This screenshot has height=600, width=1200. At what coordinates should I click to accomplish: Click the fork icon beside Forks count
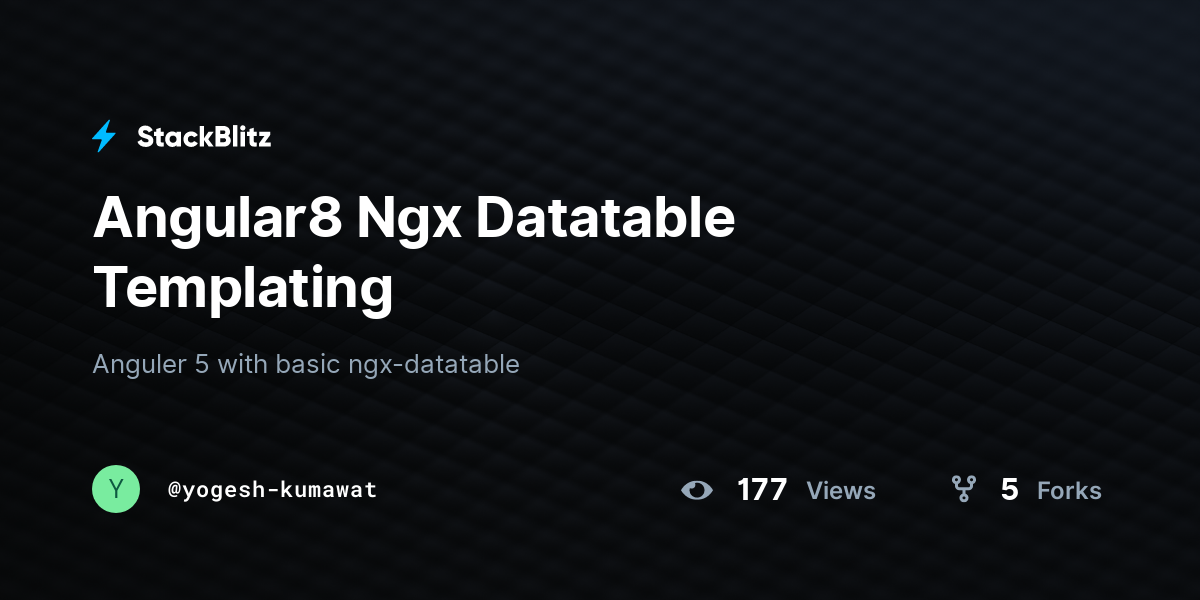click(x=963, y=489)
